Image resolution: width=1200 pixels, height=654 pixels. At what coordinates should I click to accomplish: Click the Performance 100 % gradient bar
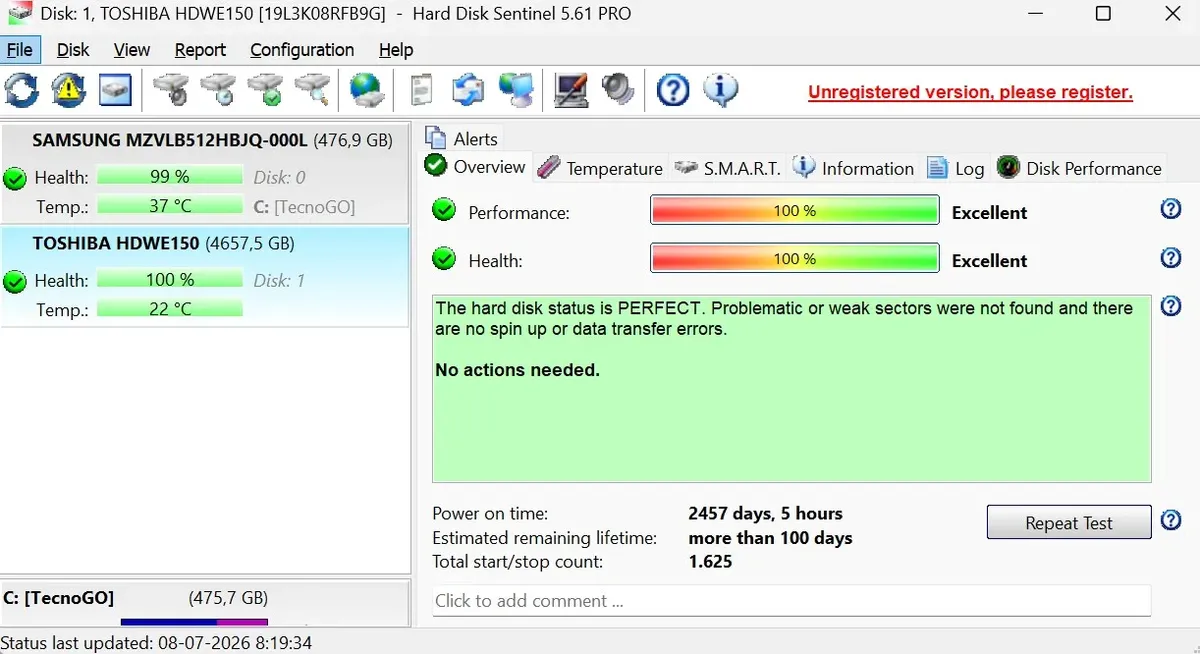(x=795, y=210)
